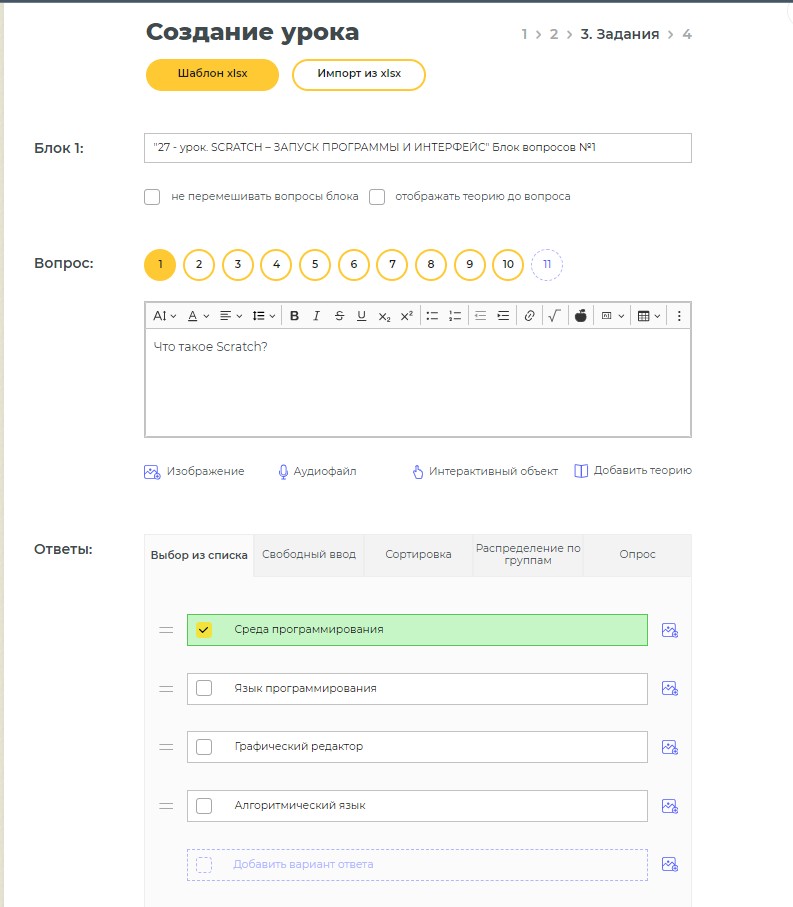
Task: Click the superscript formatting icon
Action: pos(406,316)
